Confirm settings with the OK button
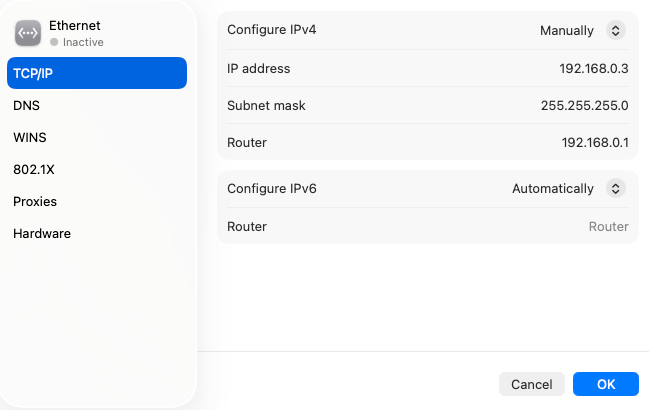 606,384
